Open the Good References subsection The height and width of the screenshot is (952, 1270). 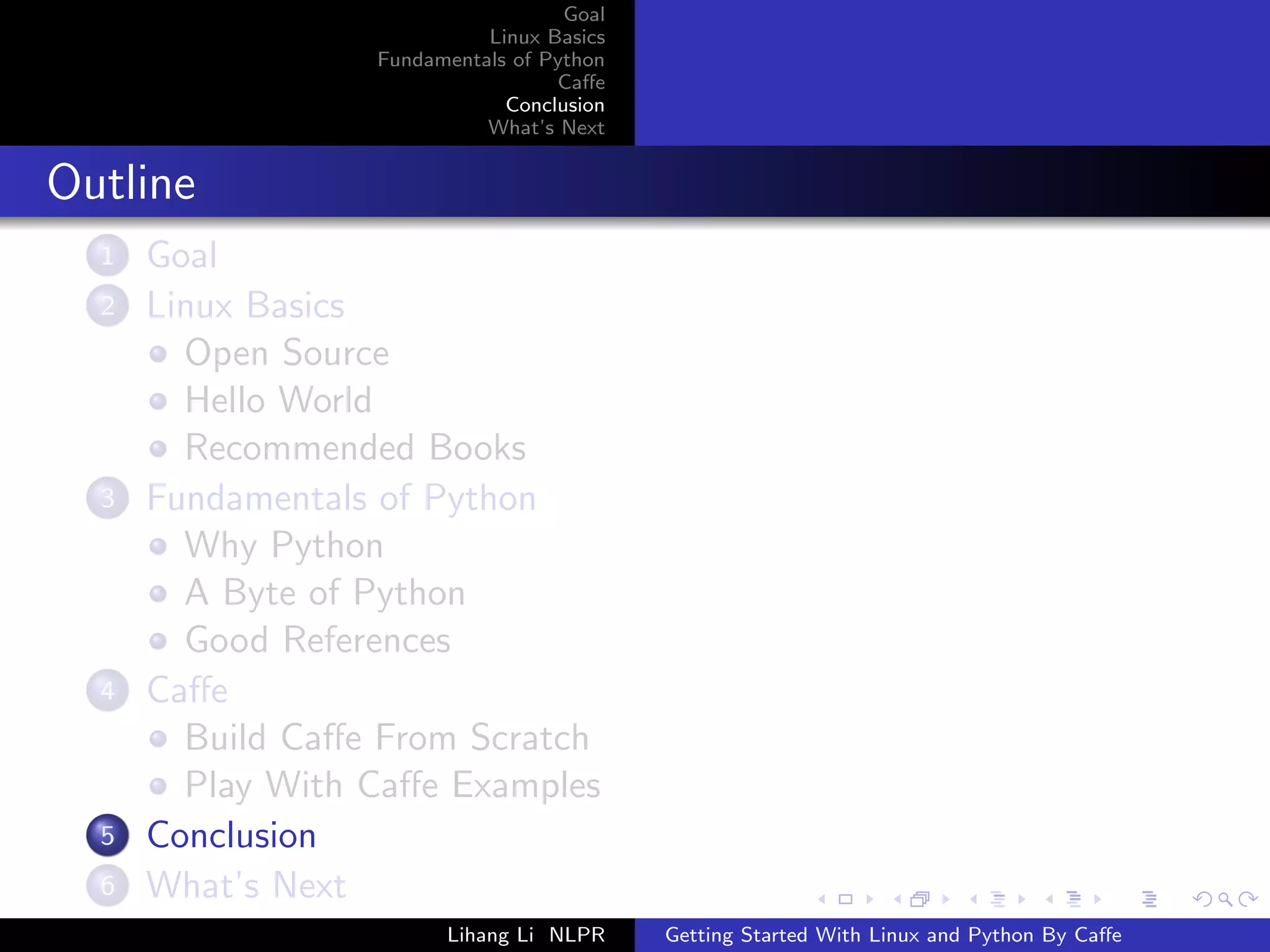318,640
